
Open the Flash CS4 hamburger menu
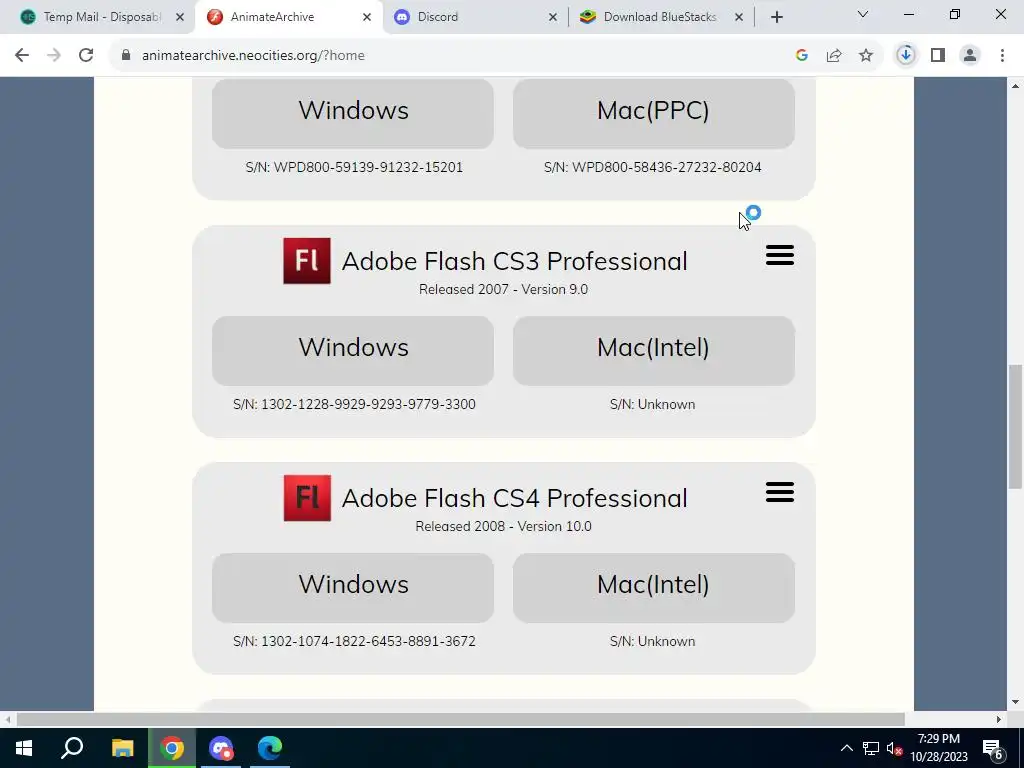point(780,492)
